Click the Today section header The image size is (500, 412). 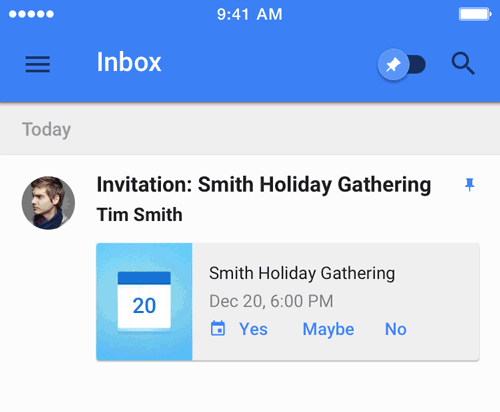coord(46,129)
